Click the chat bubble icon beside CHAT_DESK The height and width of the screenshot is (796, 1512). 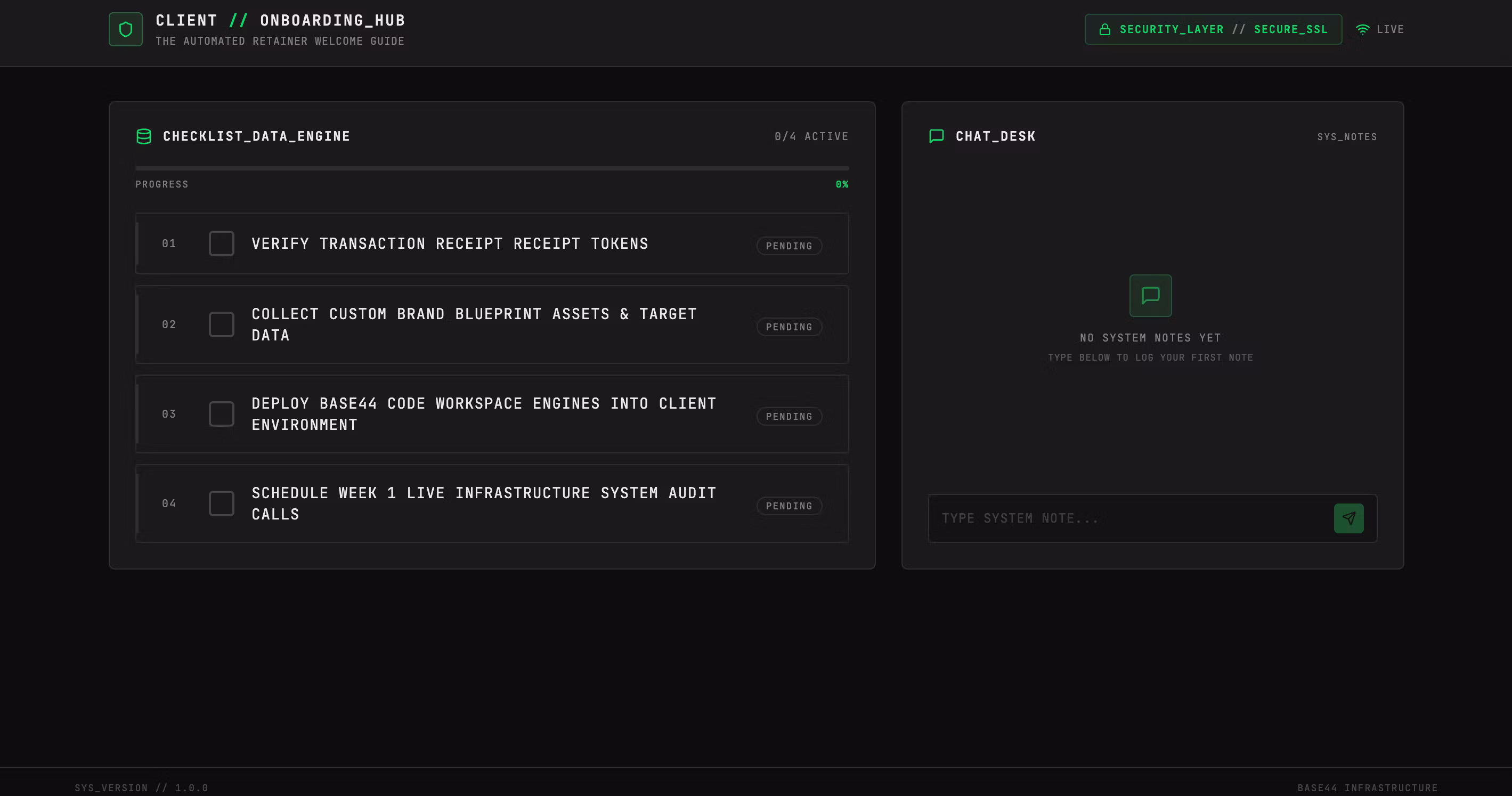click(x=937, y=136)
